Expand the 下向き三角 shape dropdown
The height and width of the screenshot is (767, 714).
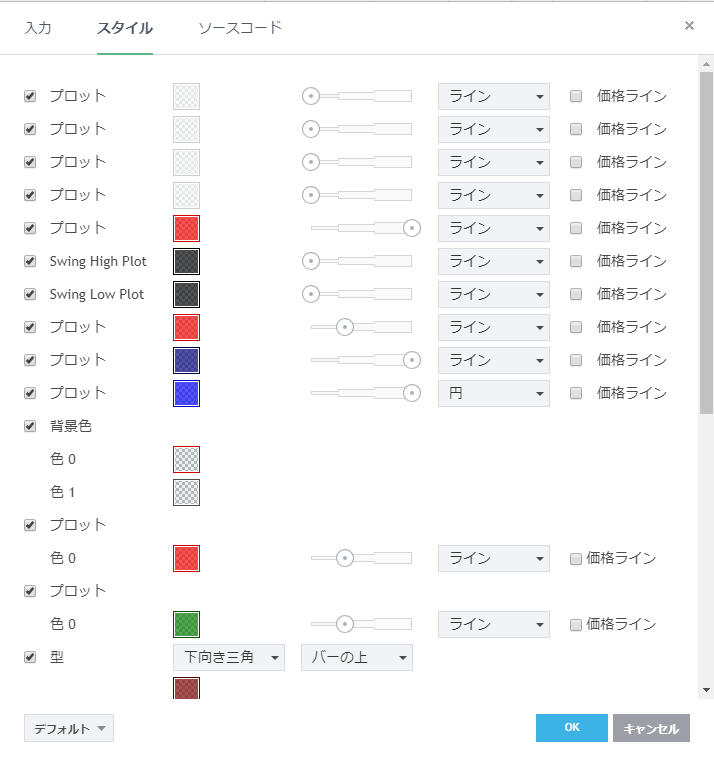tap(229, 657)
